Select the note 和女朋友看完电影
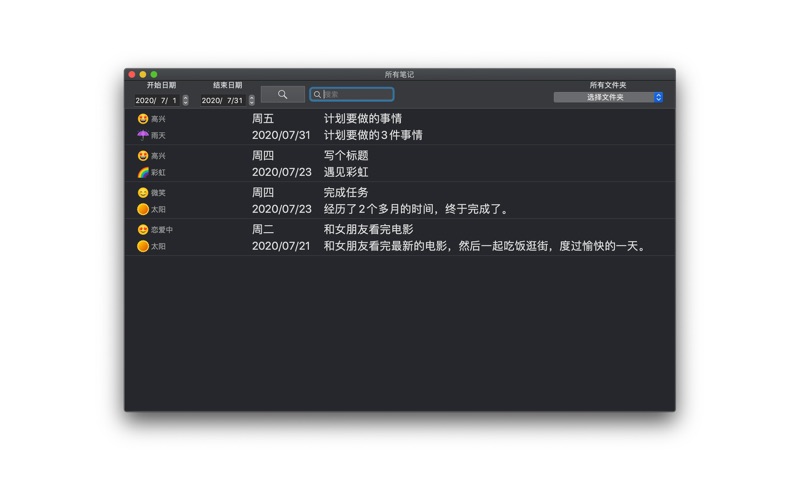 [x=368, y=229]
